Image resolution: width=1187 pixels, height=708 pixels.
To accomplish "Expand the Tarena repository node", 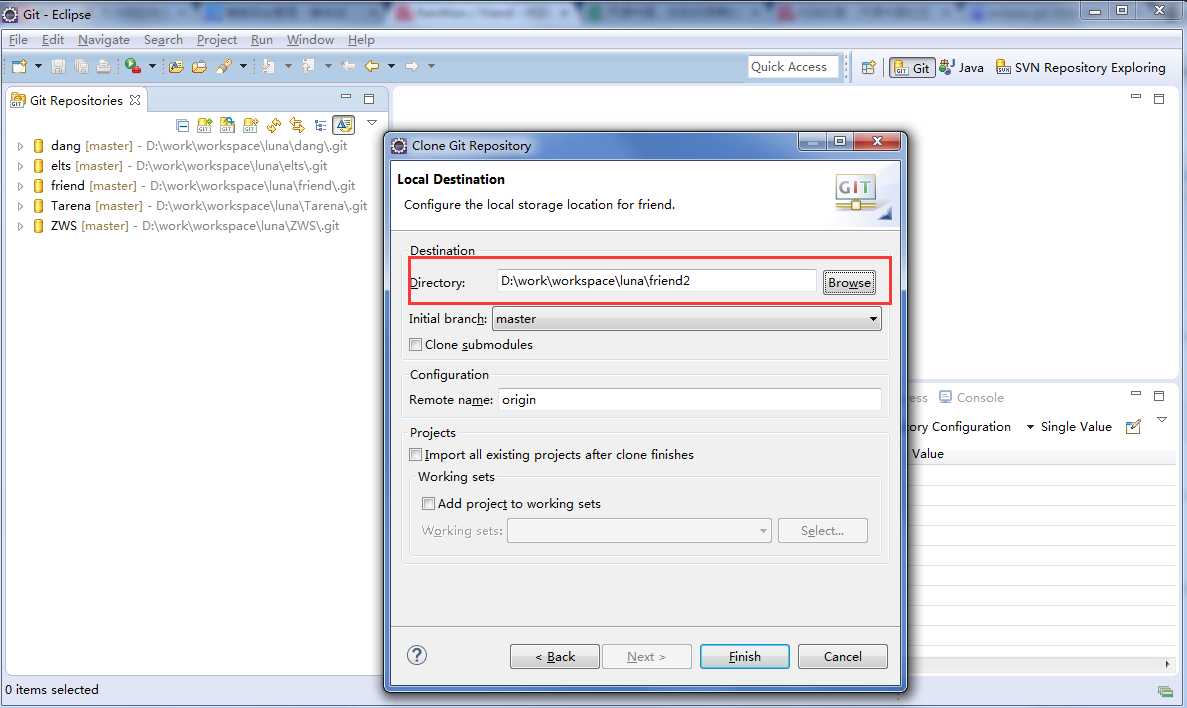I will [20, 206].
